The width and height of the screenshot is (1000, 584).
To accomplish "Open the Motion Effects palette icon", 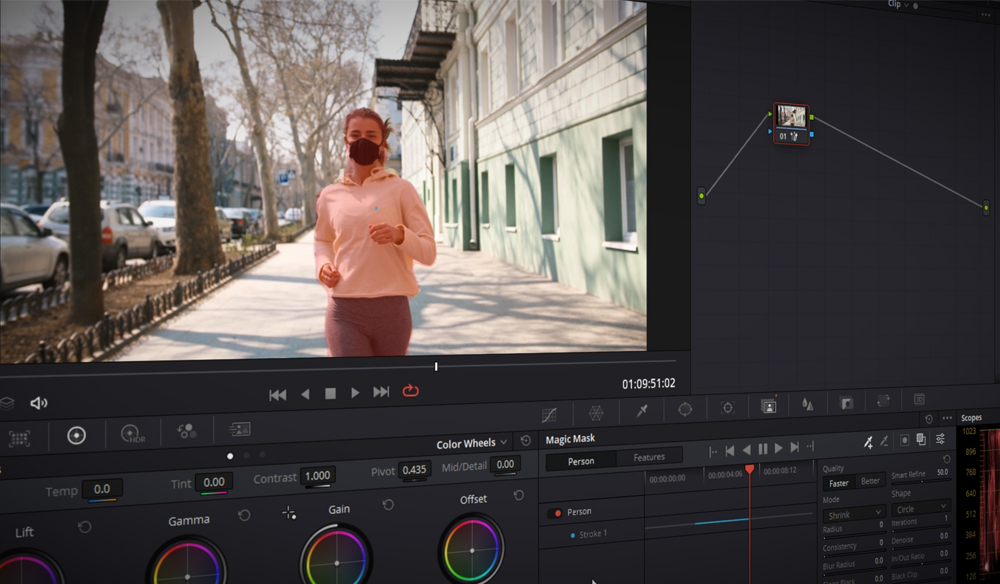I will tap(240, 429).
